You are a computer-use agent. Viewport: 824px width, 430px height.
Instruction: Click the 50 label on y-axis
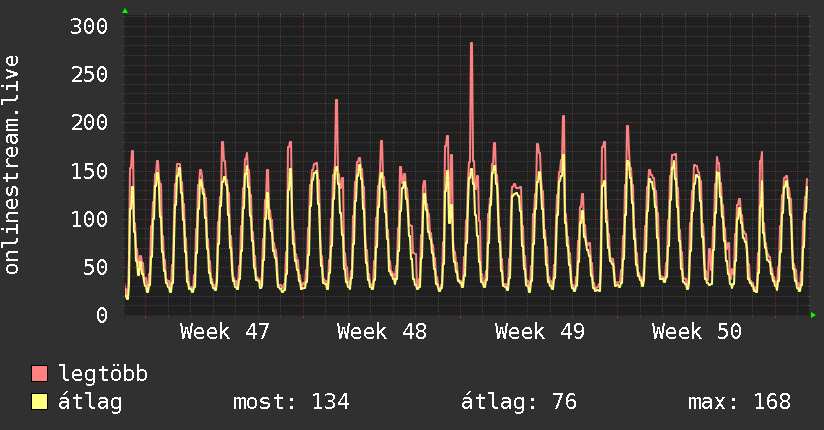[x=94, y=267]
